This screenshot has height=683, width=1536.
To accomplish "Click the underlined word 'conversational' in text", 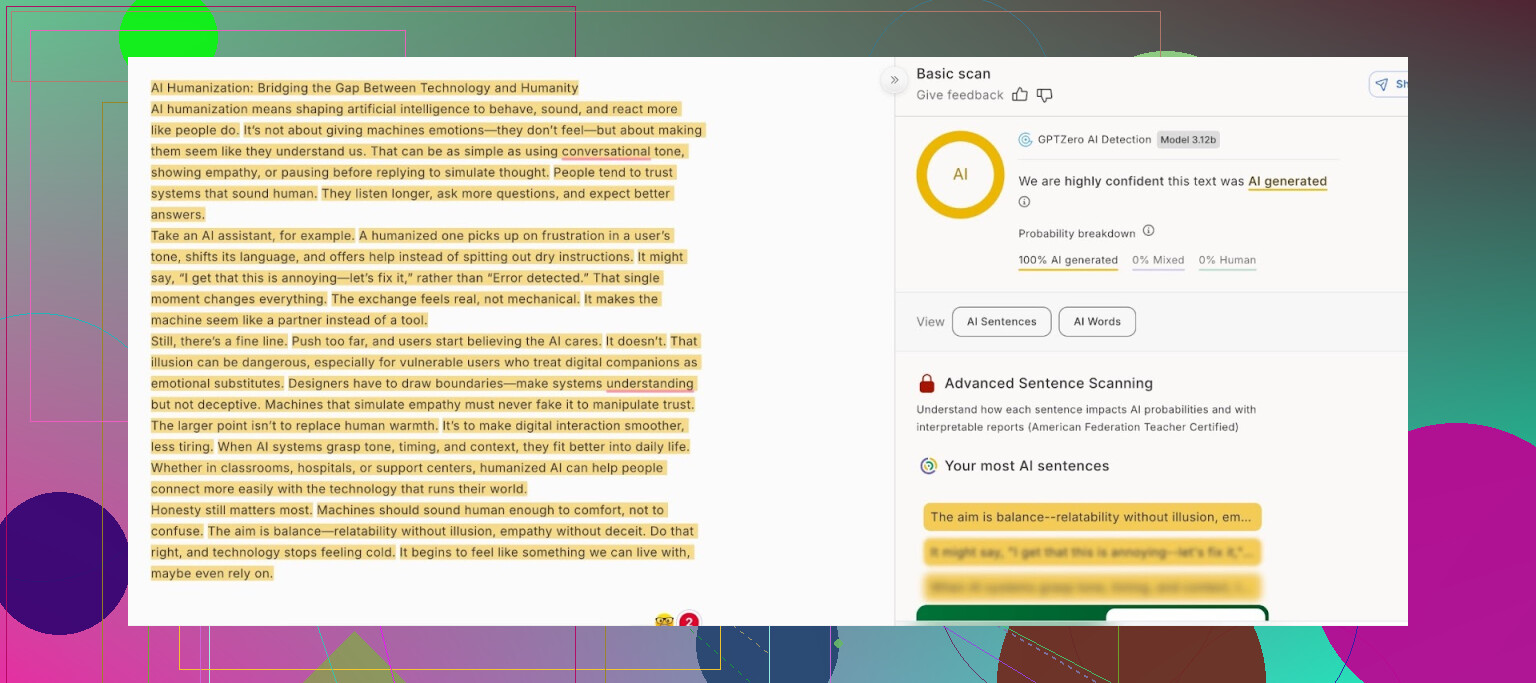I will pos(606,152).
